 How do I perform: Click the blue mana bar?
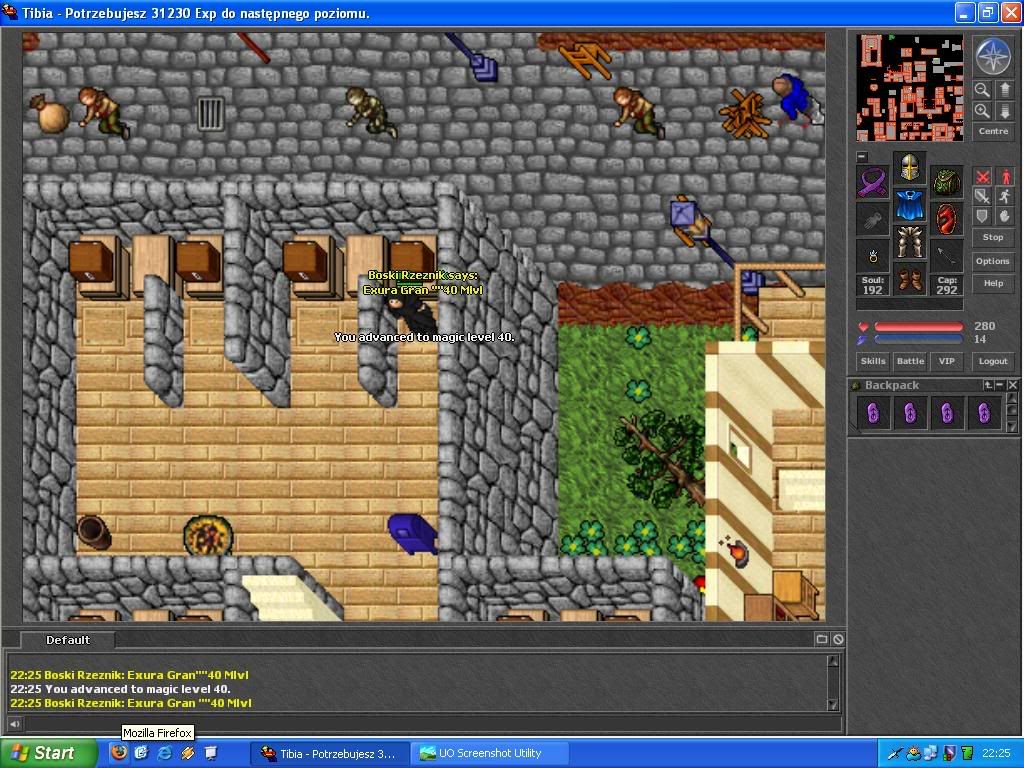[918, 340]
